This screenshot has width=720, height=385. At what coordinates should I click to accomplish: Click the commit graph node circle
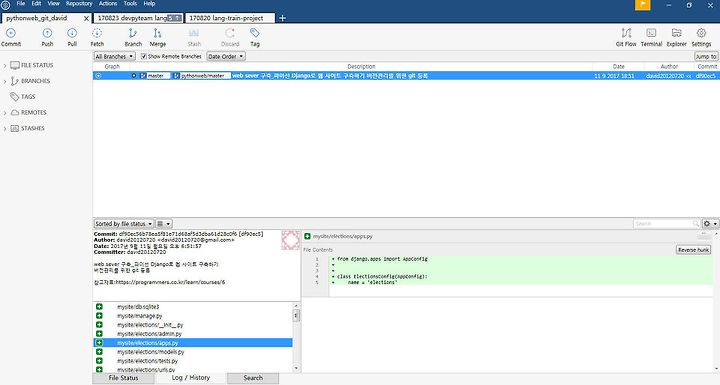pos(98,75)
